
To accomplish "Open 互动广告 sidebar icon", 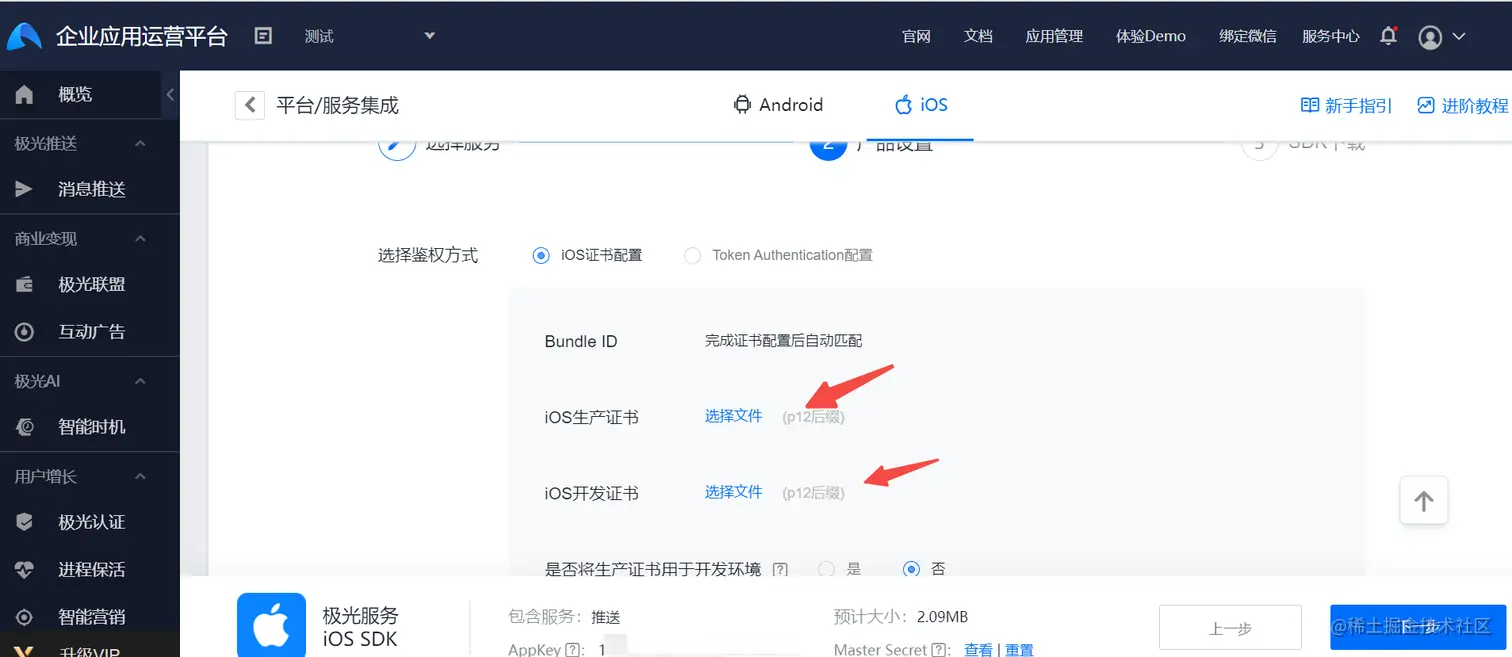I will pos(24,332).
